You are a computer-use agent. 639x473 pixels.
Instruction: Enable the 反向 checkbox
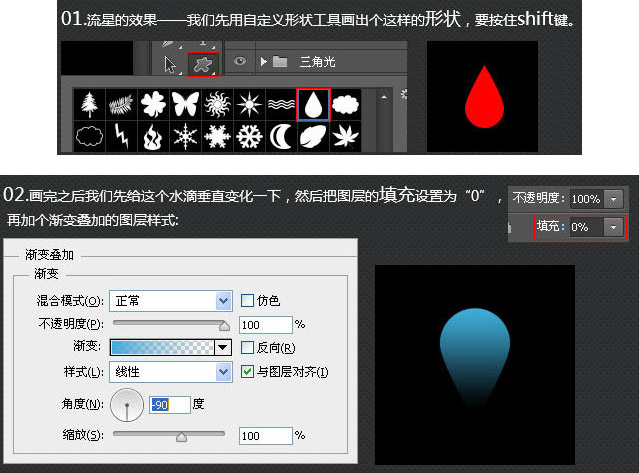pyautogui.click(x=248, y=348)
